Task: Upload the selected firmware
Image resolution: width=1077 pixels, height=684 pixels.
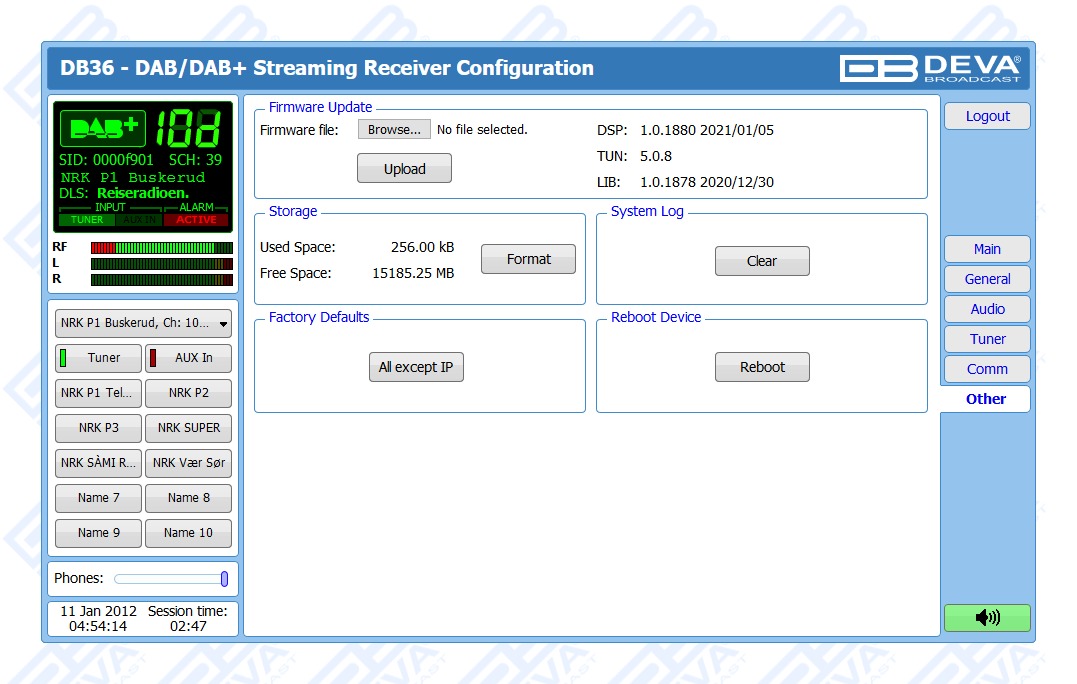Action: pyautogui.click(x=404, y=169)
